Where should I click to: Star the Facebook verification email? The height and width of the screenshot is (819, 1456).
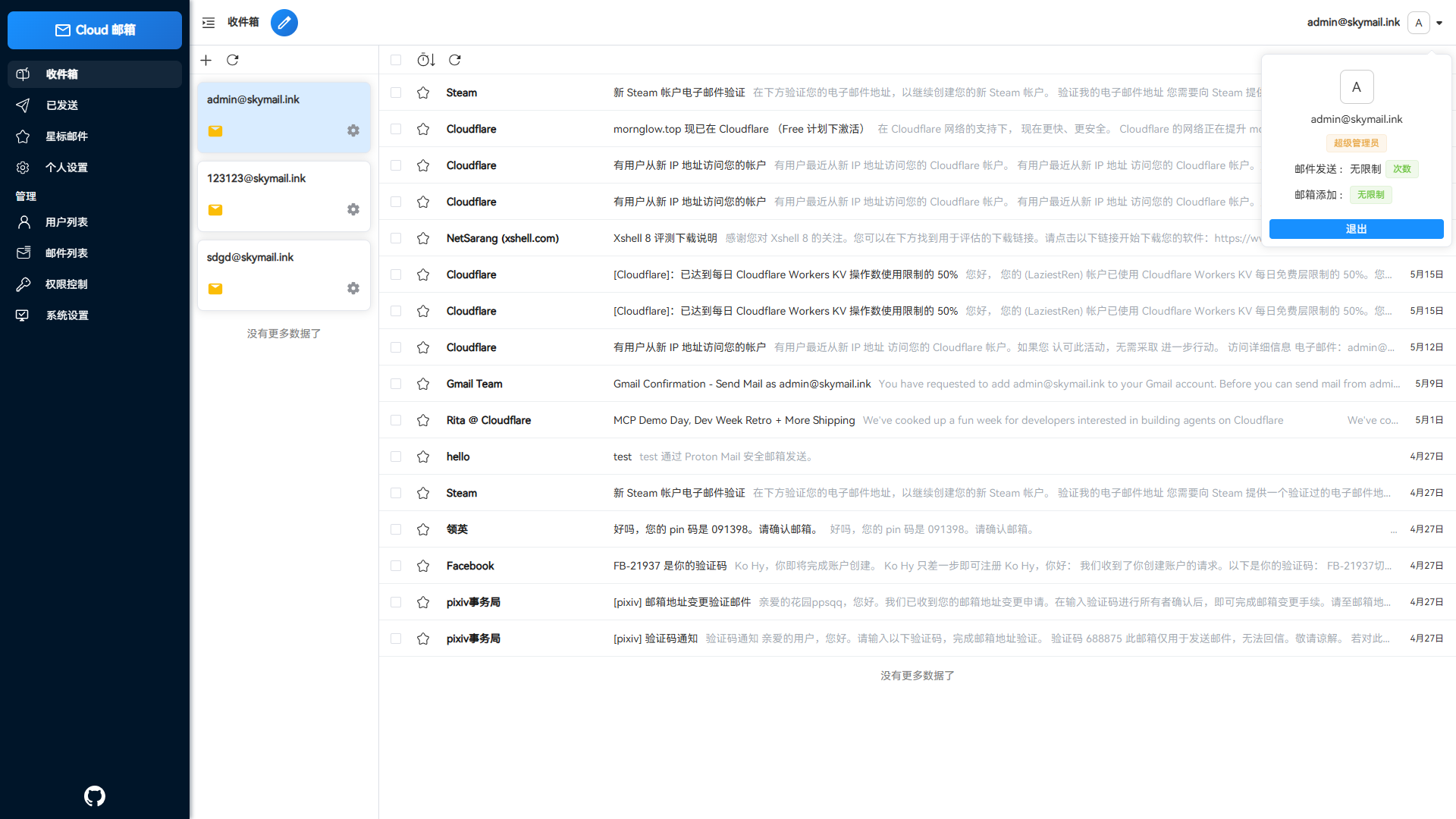(423, 566)
